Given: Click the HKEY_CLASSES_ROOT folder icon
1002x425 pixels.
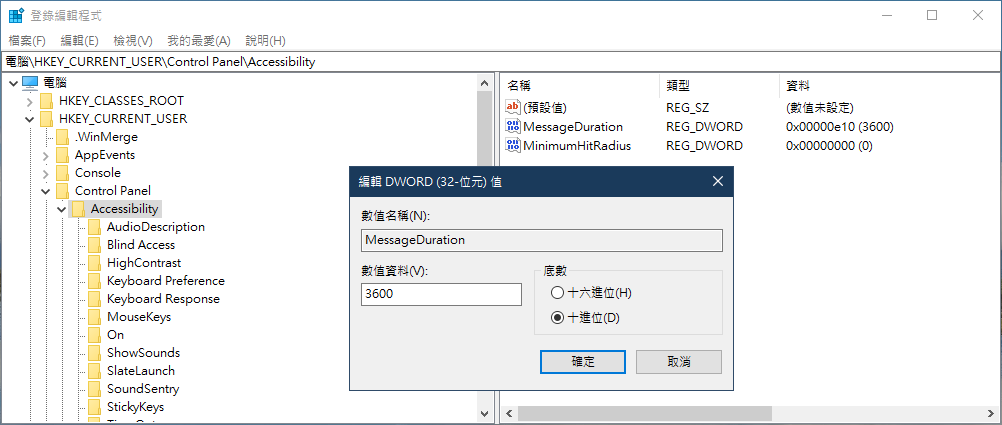Looking at the screenshot, I should [46, 101].
